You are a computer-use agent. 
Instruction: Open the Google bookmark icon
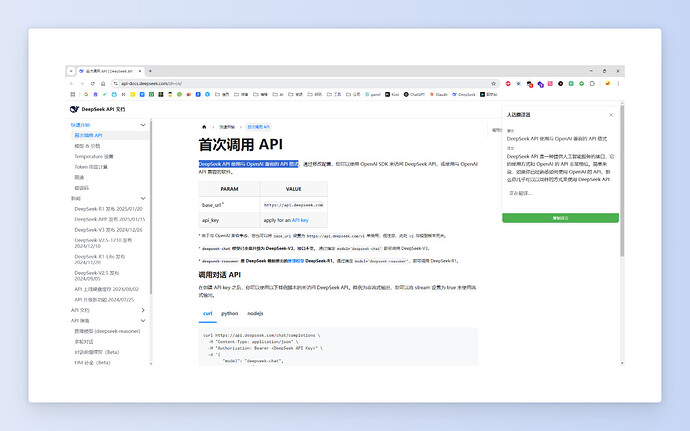tap(86, 94)
